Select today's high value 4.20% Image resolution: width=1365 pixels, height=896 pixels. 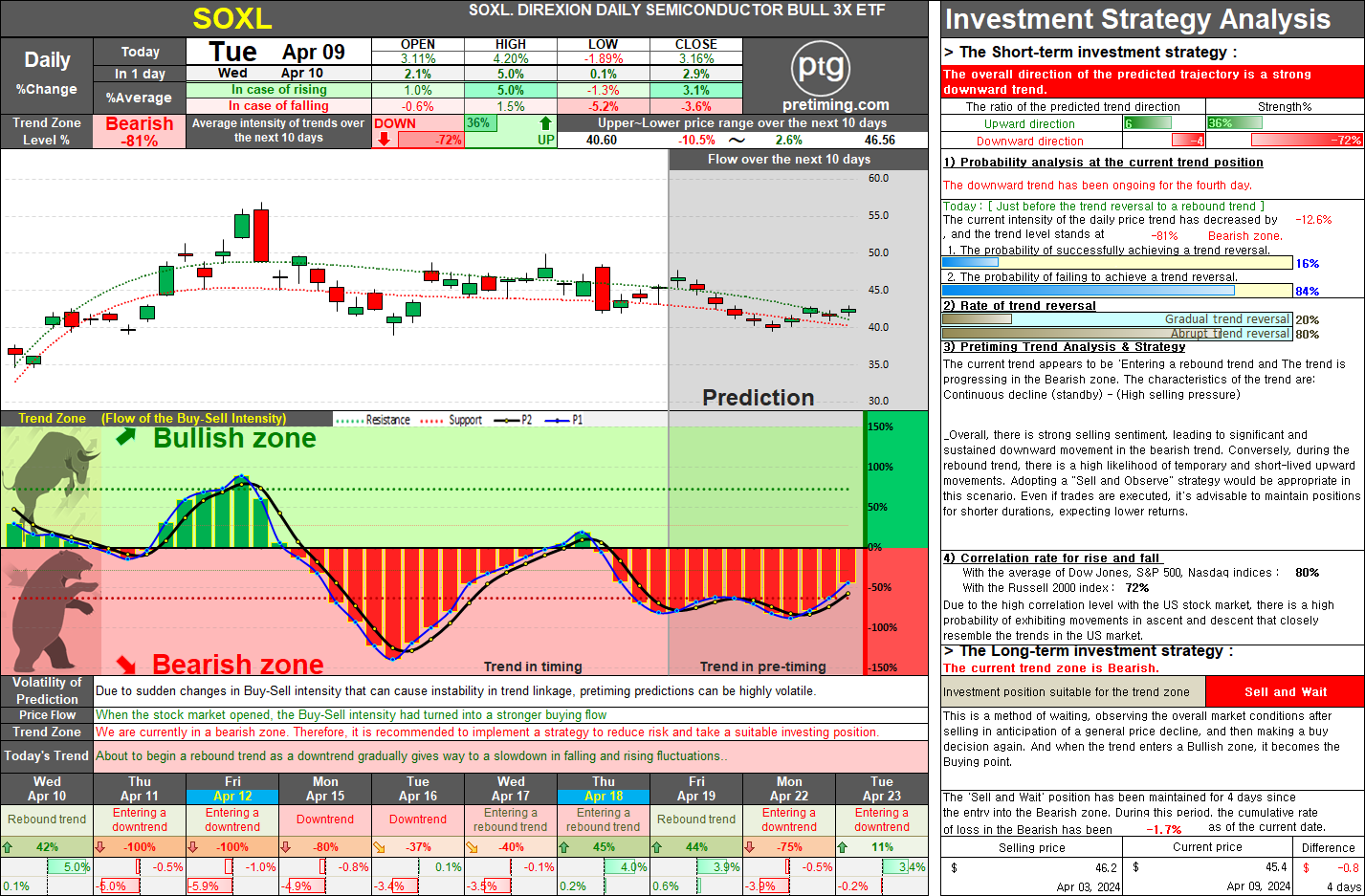pos(511,58)
